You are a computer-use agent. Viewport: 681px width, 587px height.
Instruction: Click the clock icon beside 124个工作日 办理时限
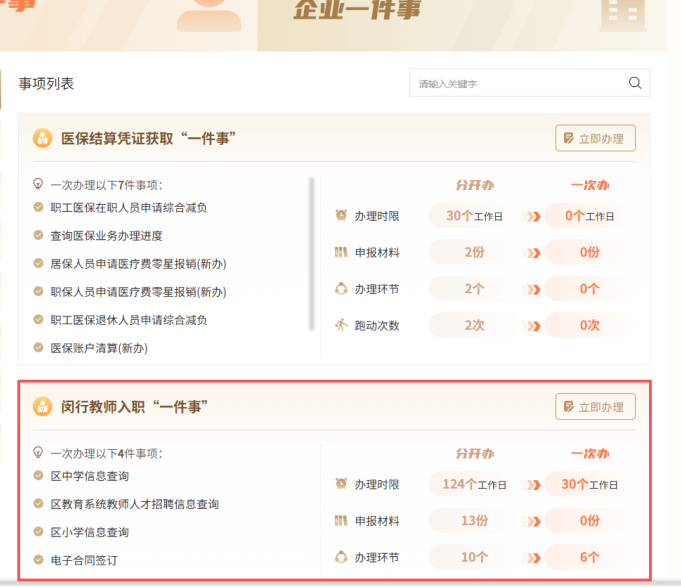point(341,484)
